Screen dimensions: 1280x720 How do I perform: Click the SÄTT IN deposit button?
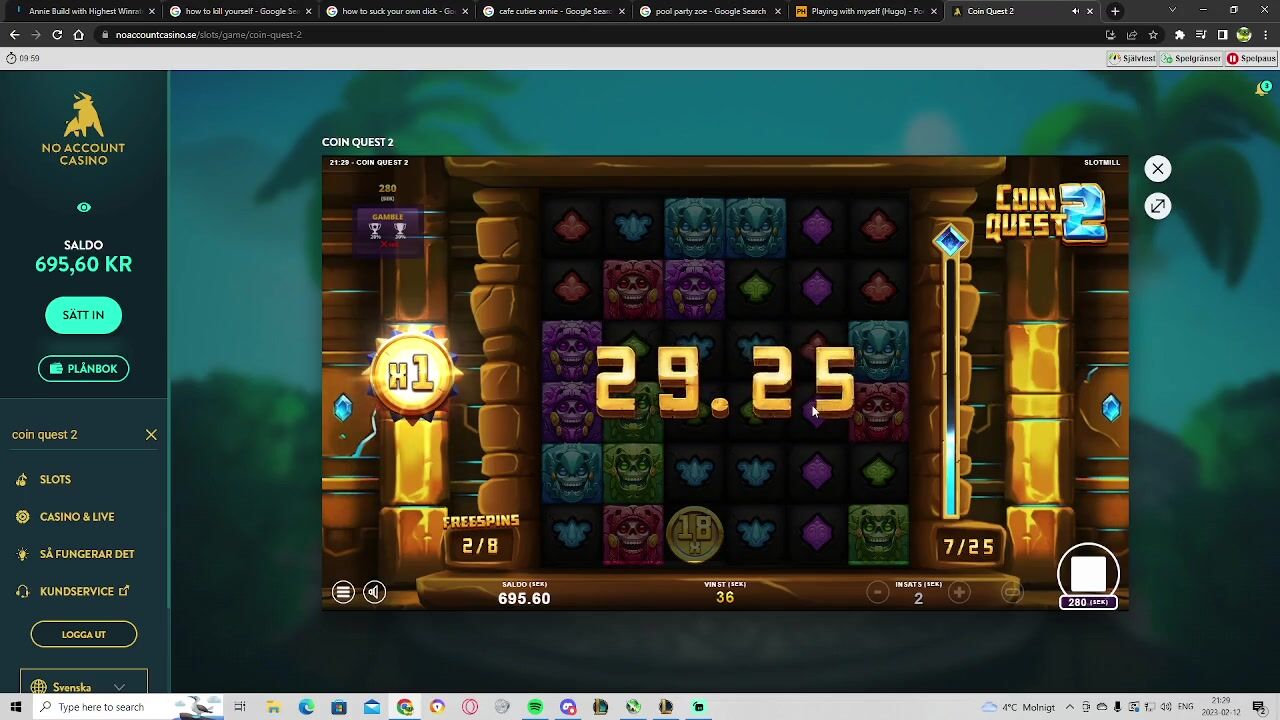[x=83, y=315]
